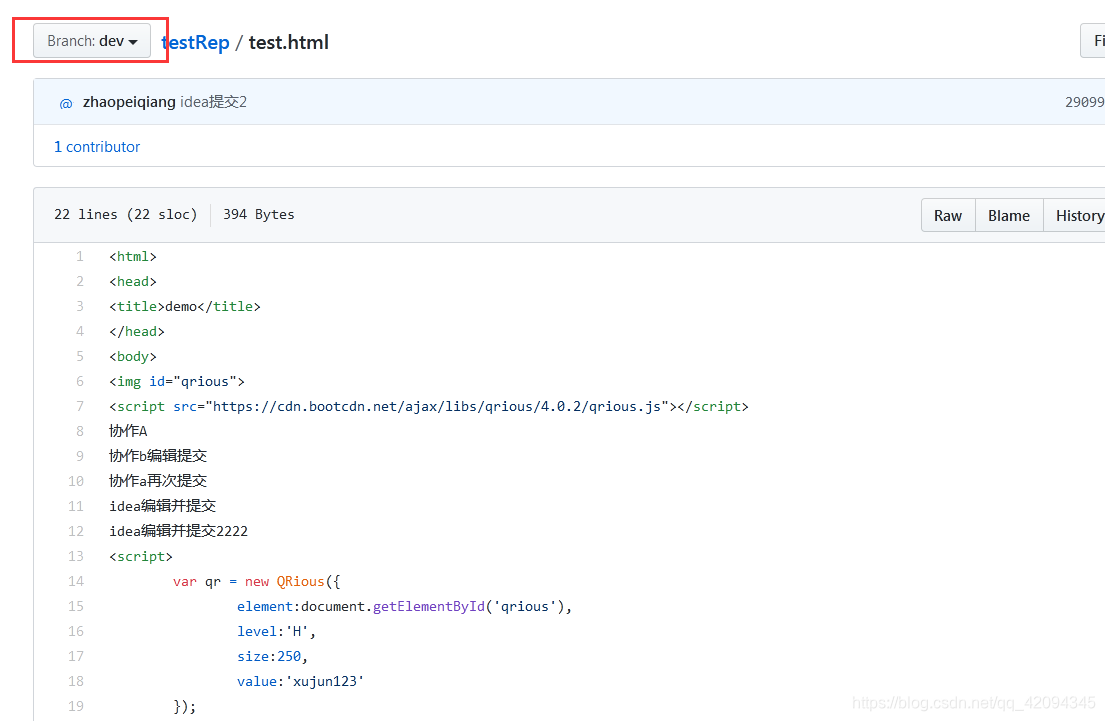Screen dimensions: 1105x721
Task: Click the 协作b编辑提交 line
Action: (158, 456)
